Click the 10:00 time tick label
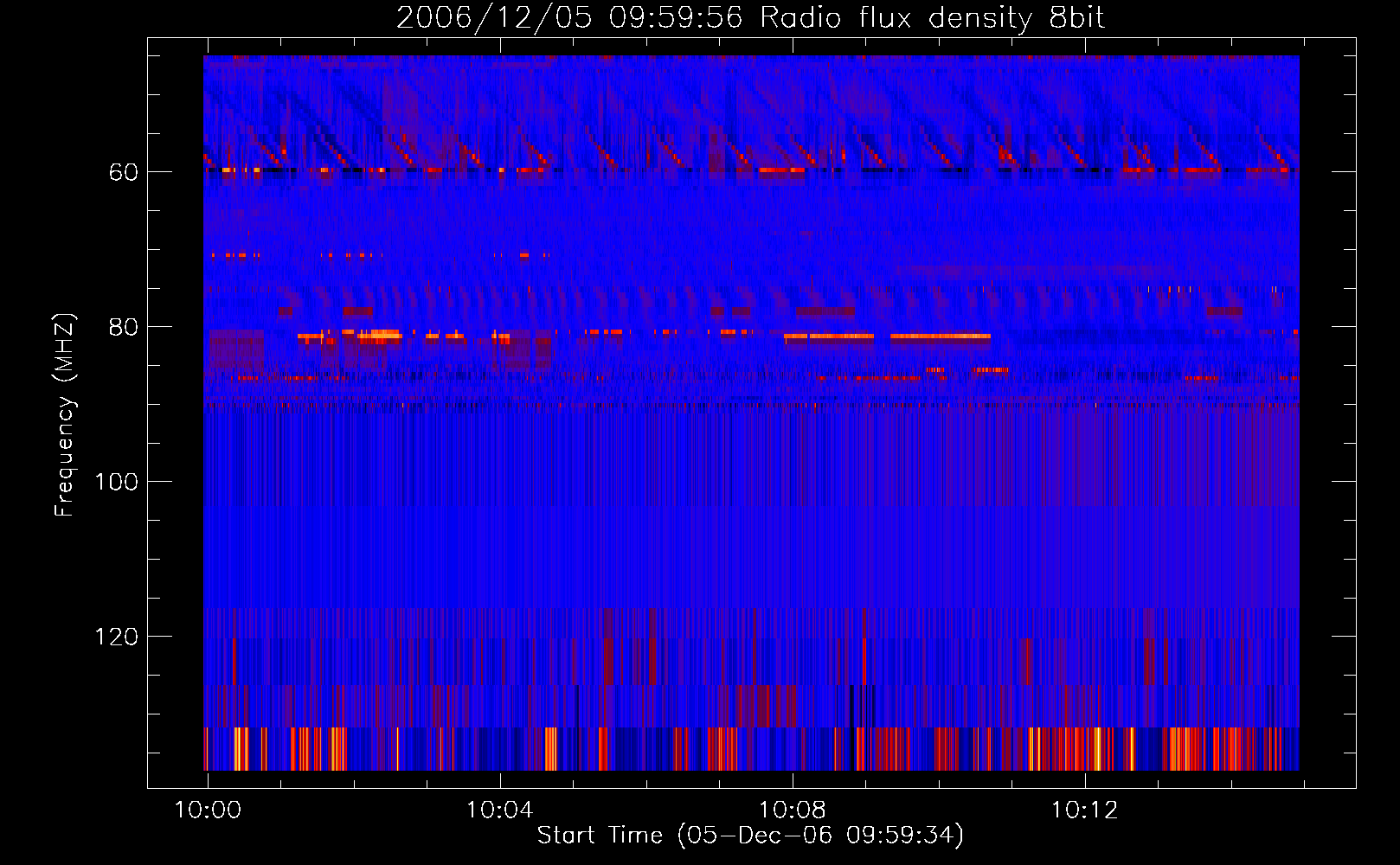Viewport: 1400px width, 865px height. click(x=208, y=810)
